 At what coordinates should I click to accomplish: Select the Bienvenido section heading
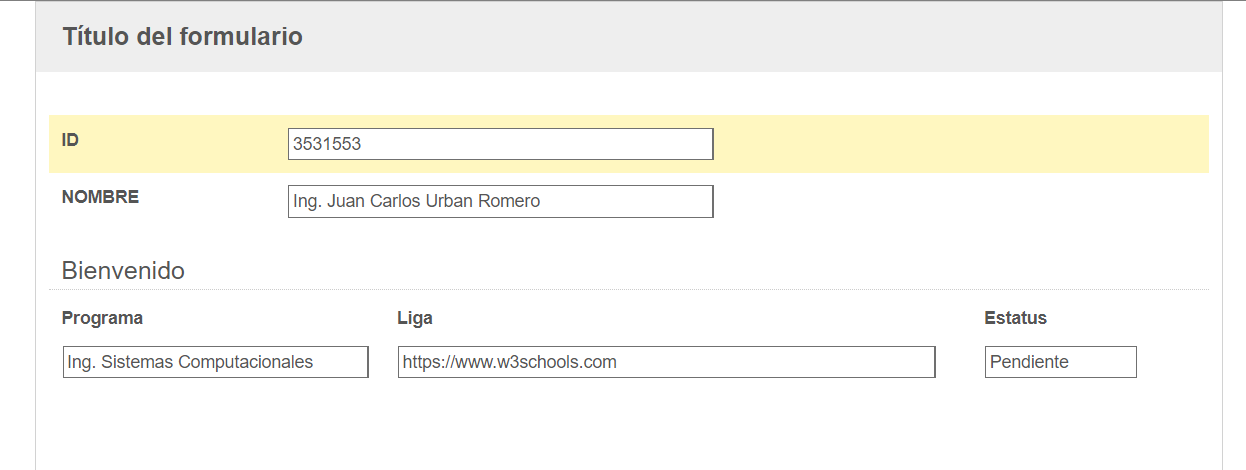(x=123, y=270)
